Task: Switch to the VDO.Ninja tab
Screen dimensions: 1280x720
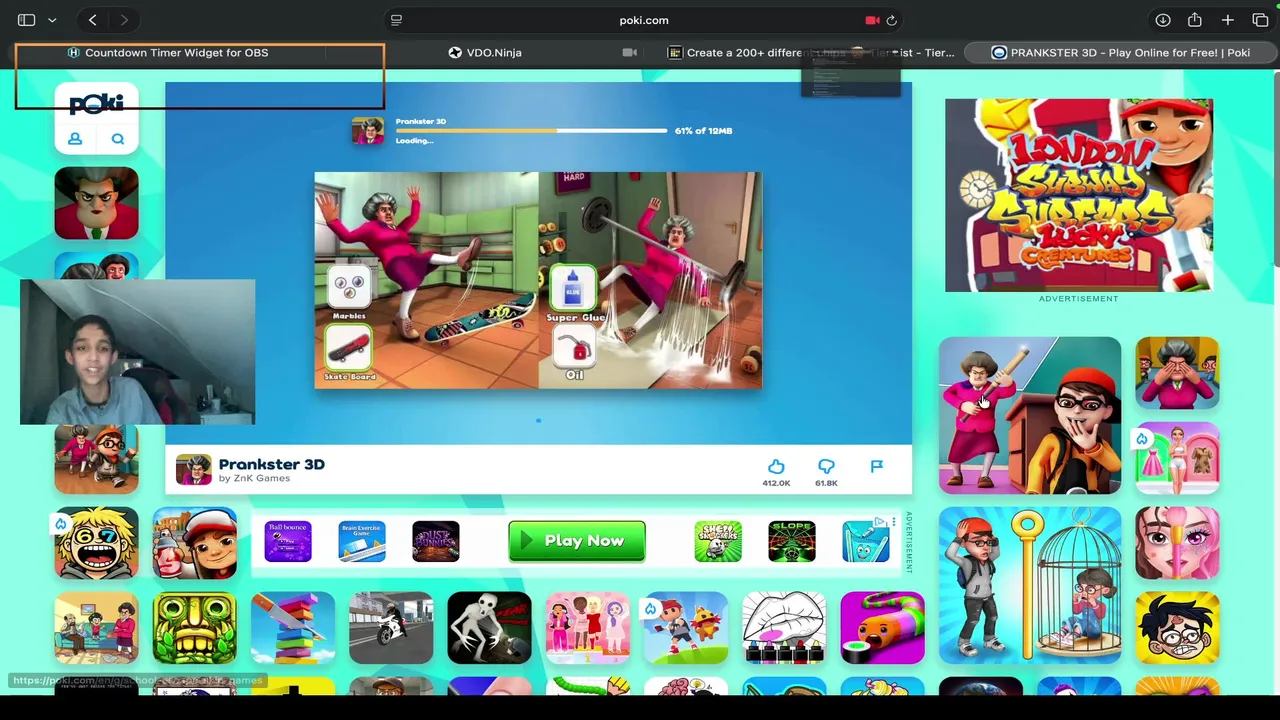Action: click(484, 52)
